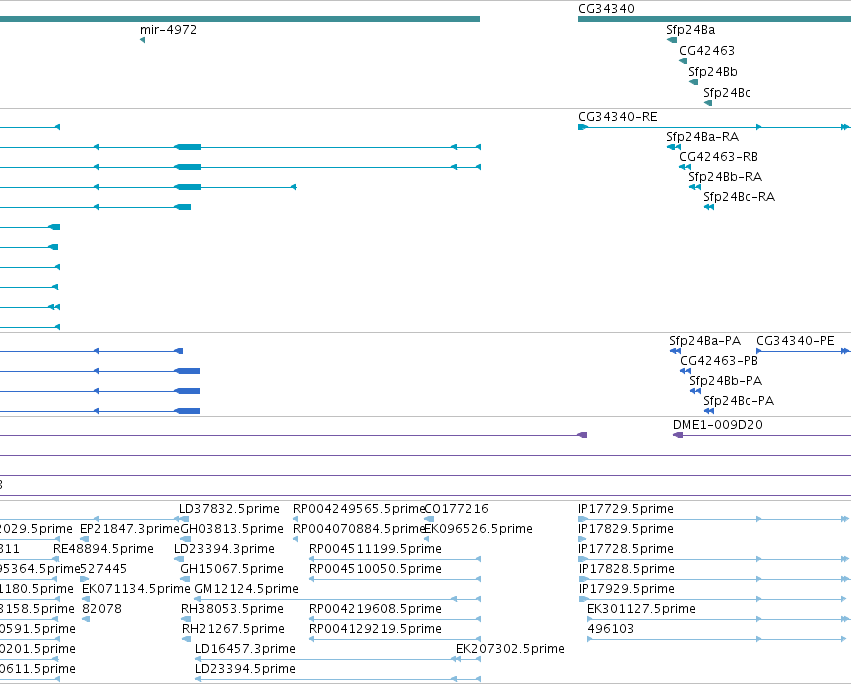The width and height of the screenshot is (851, 684).
Task: Click the CG42463-PB protein label
Action: point(719,361)
